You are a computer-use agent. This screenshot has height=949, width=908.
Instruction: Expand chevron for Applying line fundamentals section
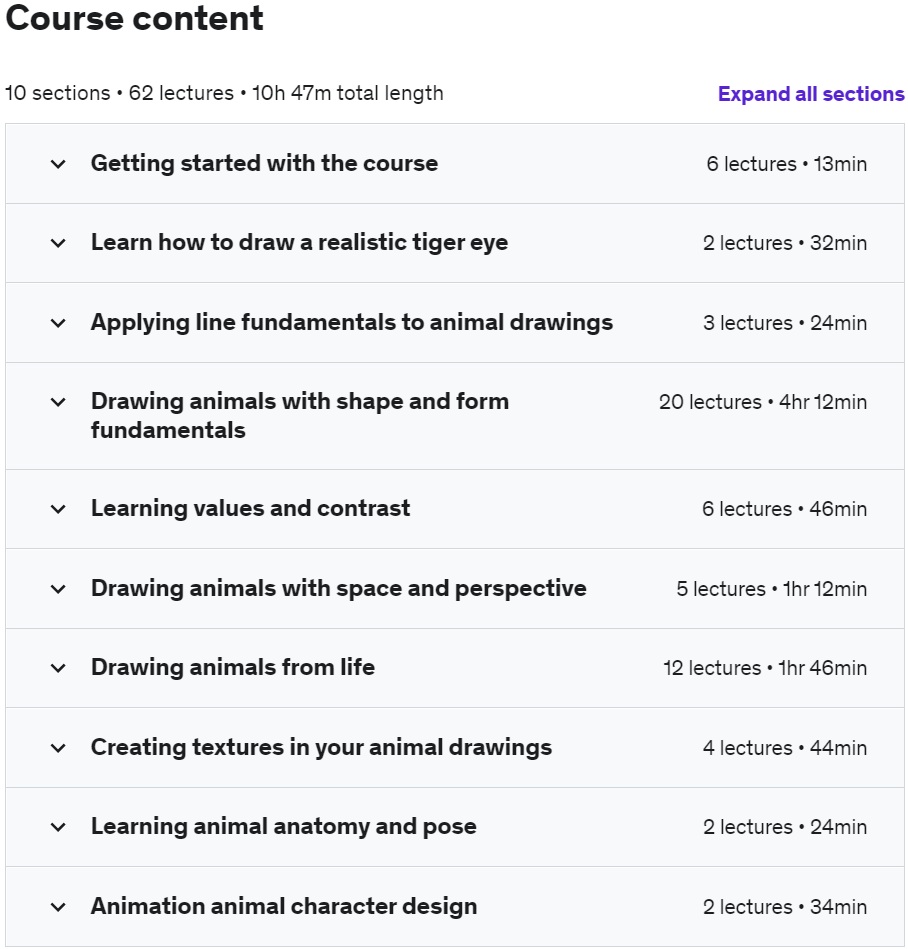58,323
